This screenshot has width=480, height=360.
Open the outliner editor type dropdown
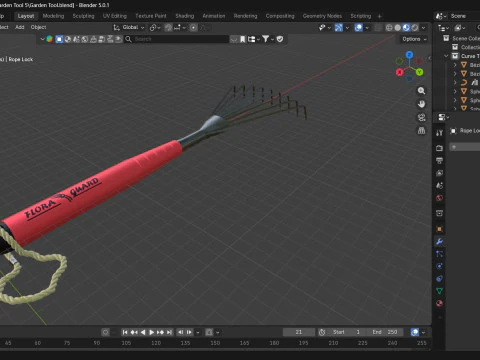point(443,28)
